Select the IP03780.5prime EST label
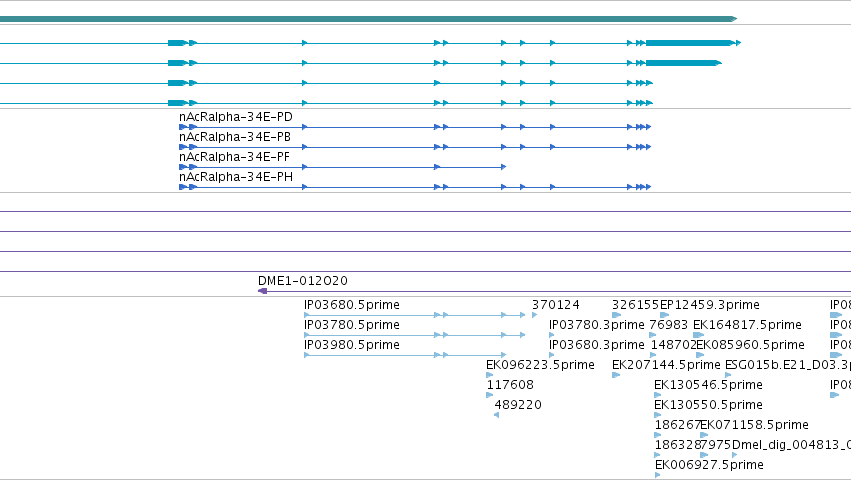Screen dimensions: 851x480 352,325
